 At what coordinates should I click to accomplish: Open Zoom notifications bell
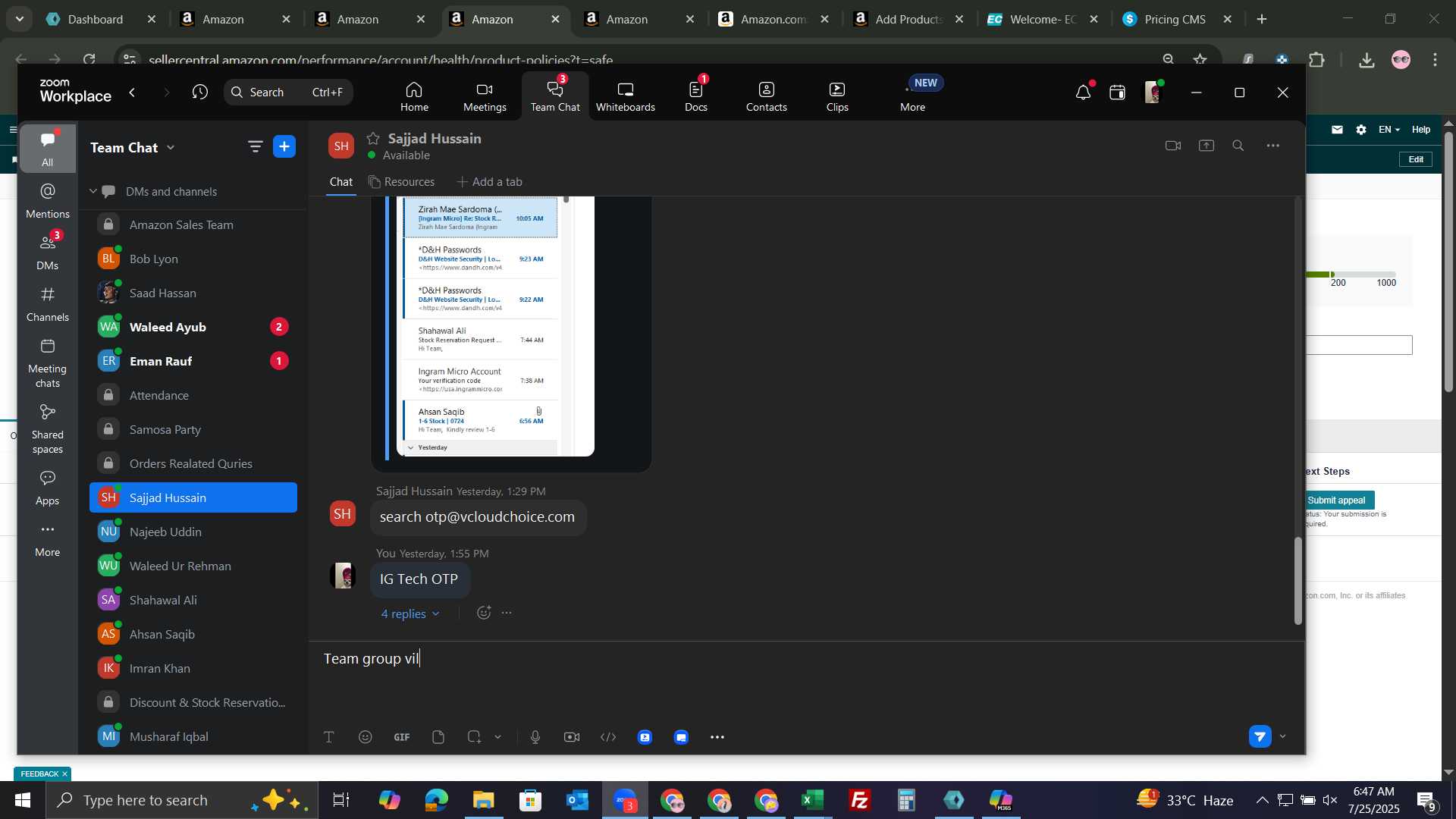1083,93
